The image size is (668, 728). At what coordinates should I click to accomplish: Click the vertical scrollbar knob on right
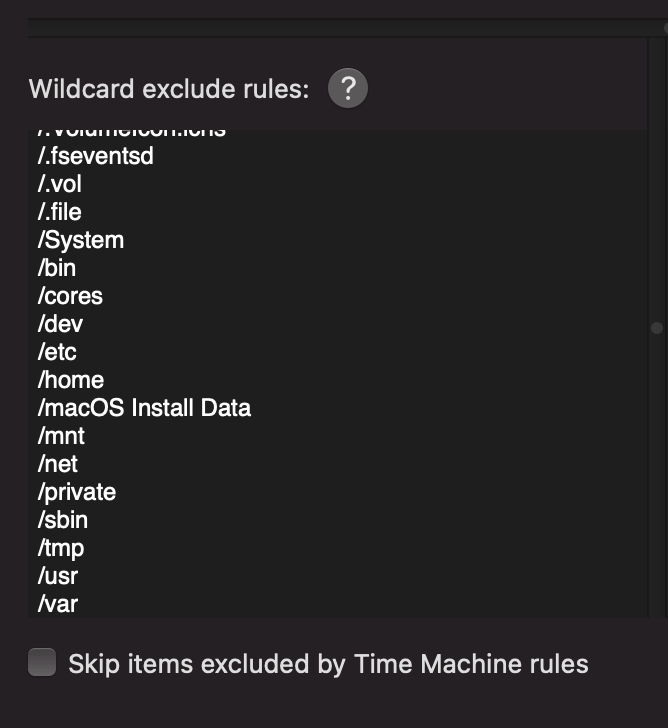pos(657,328)
